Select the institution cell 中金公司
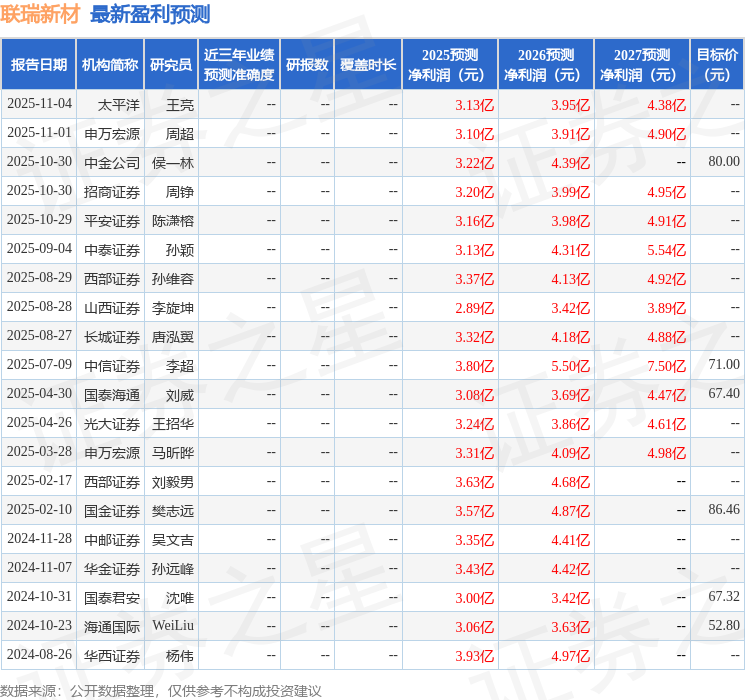Image resolution: width=745 pixels, height=700 pixels. tap(112, 163)
